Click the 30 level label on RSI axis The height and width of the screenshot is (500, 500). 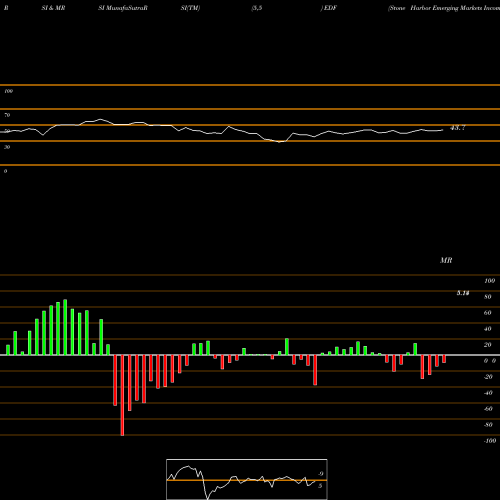tap(7, 147)
